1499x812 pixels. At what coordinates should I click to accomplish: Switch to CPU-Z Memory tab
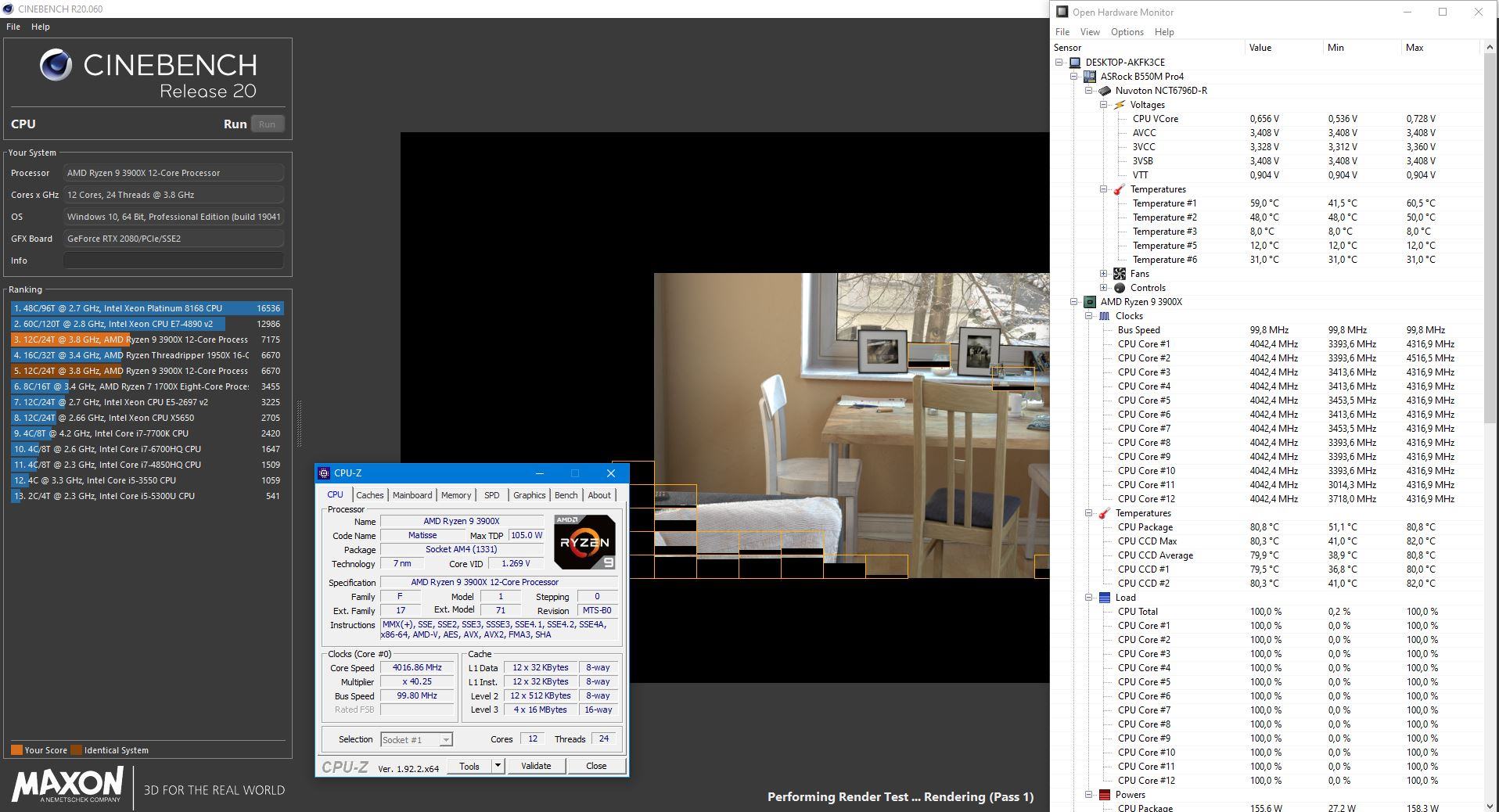[456, 495]
